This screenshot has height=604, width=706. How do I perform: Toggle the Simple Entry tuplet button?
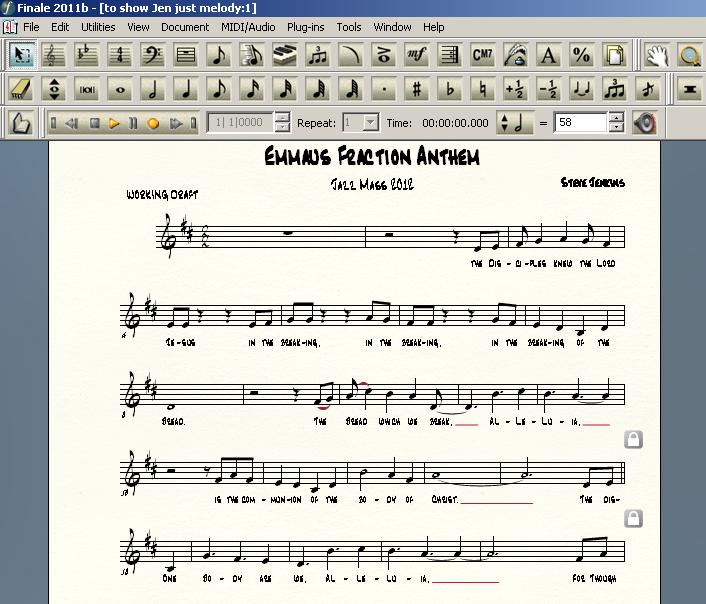[614, 89]
